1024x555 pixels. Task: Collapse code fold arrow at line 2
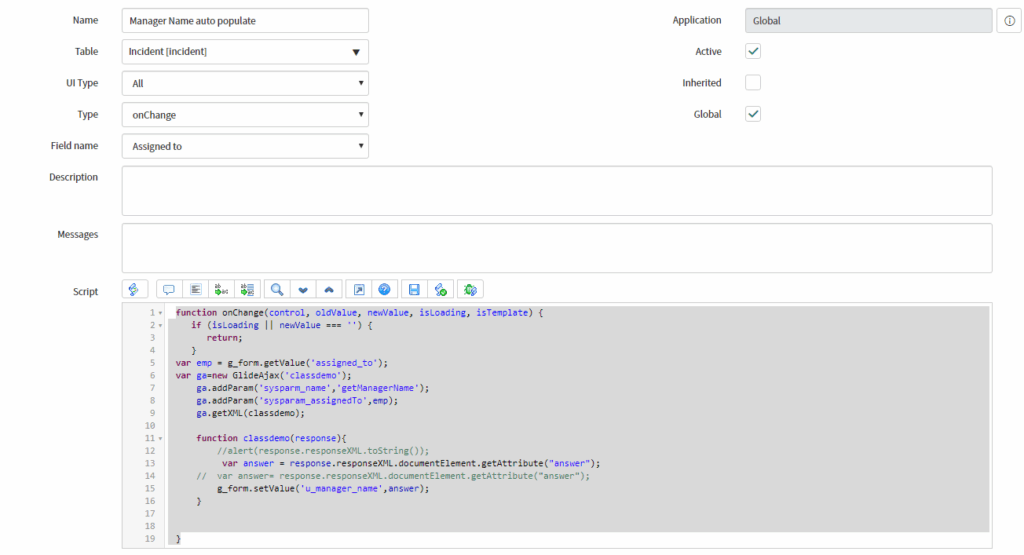(x=161, y=325)
